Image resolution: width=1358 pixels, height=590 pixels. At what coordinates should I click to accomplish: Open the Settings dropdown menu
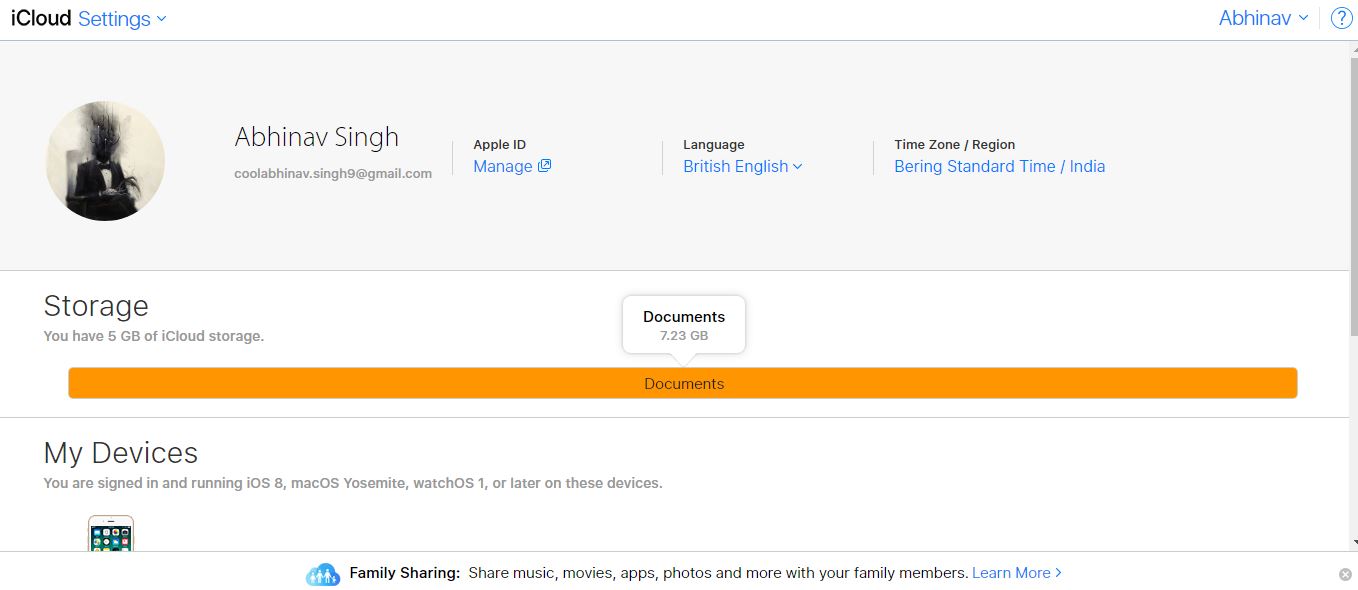point(122,18)
